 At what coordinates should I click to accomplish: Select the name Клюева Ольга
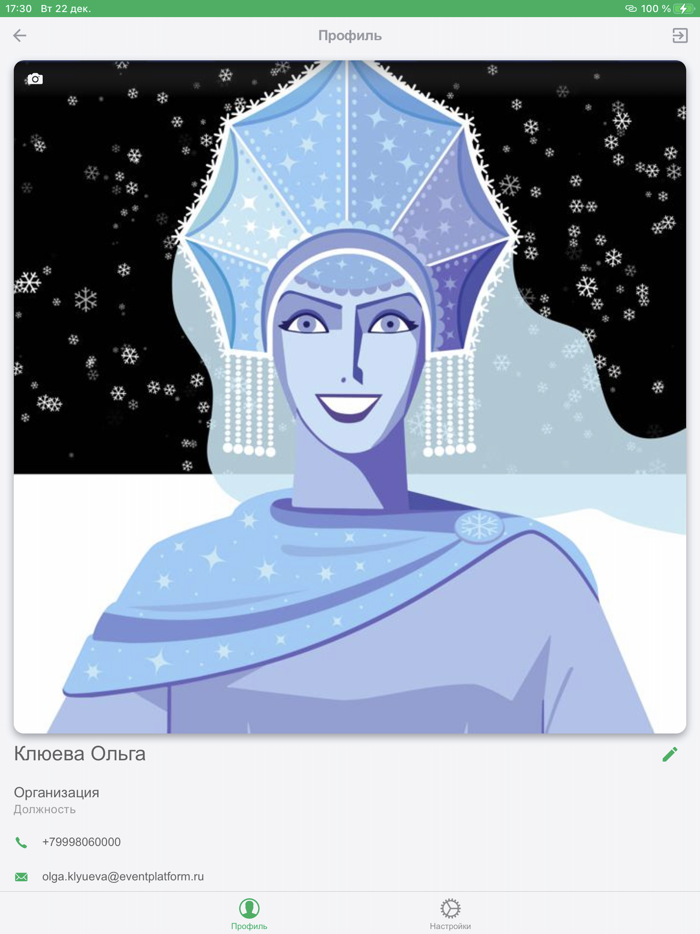pyautogui.click(x=80, y=754)
